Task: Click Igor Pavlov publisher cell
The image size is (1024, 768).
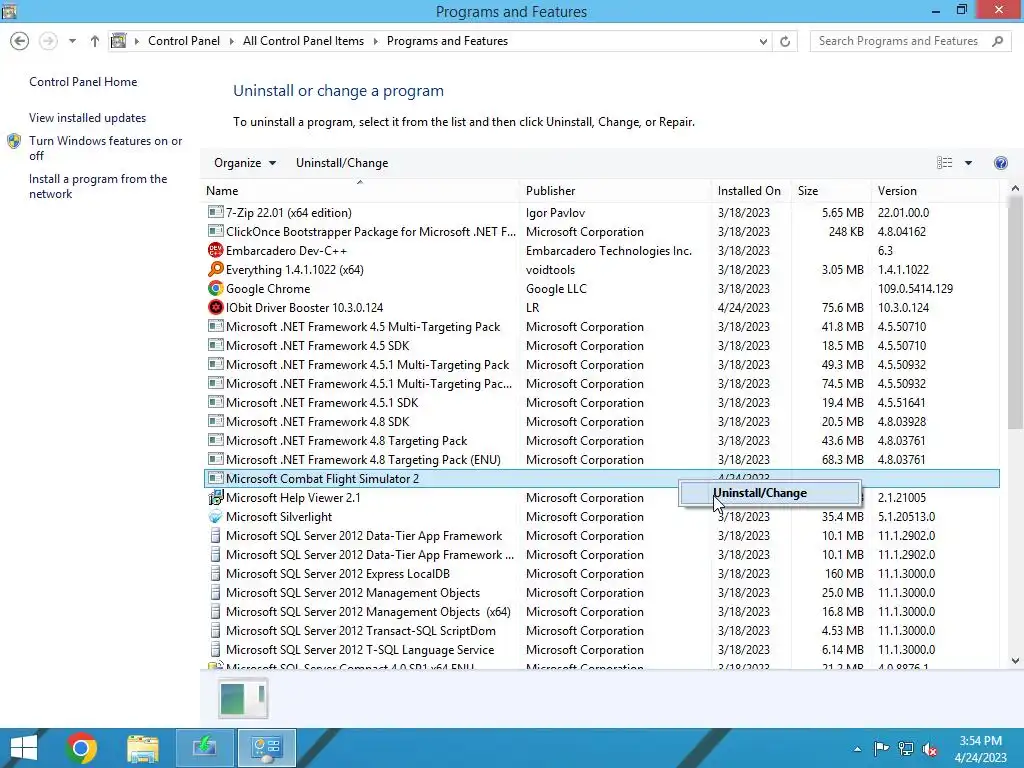Action: (555, 212)
